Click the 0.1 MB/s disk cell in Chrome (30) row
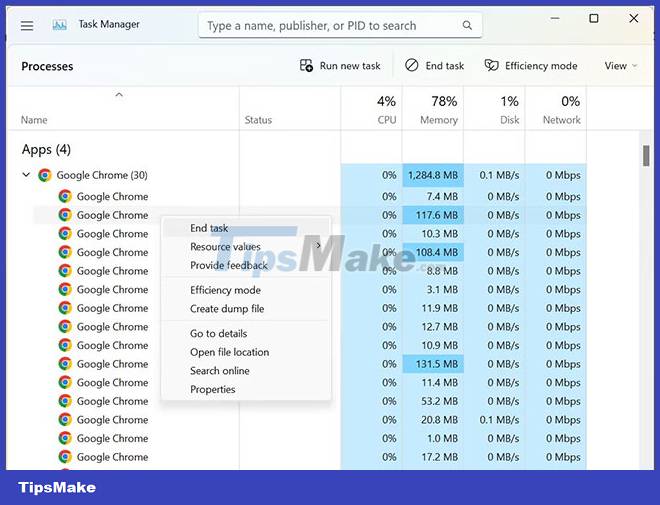Image resolution: width=660 pixels, height=505 pixels. (494, 175)
